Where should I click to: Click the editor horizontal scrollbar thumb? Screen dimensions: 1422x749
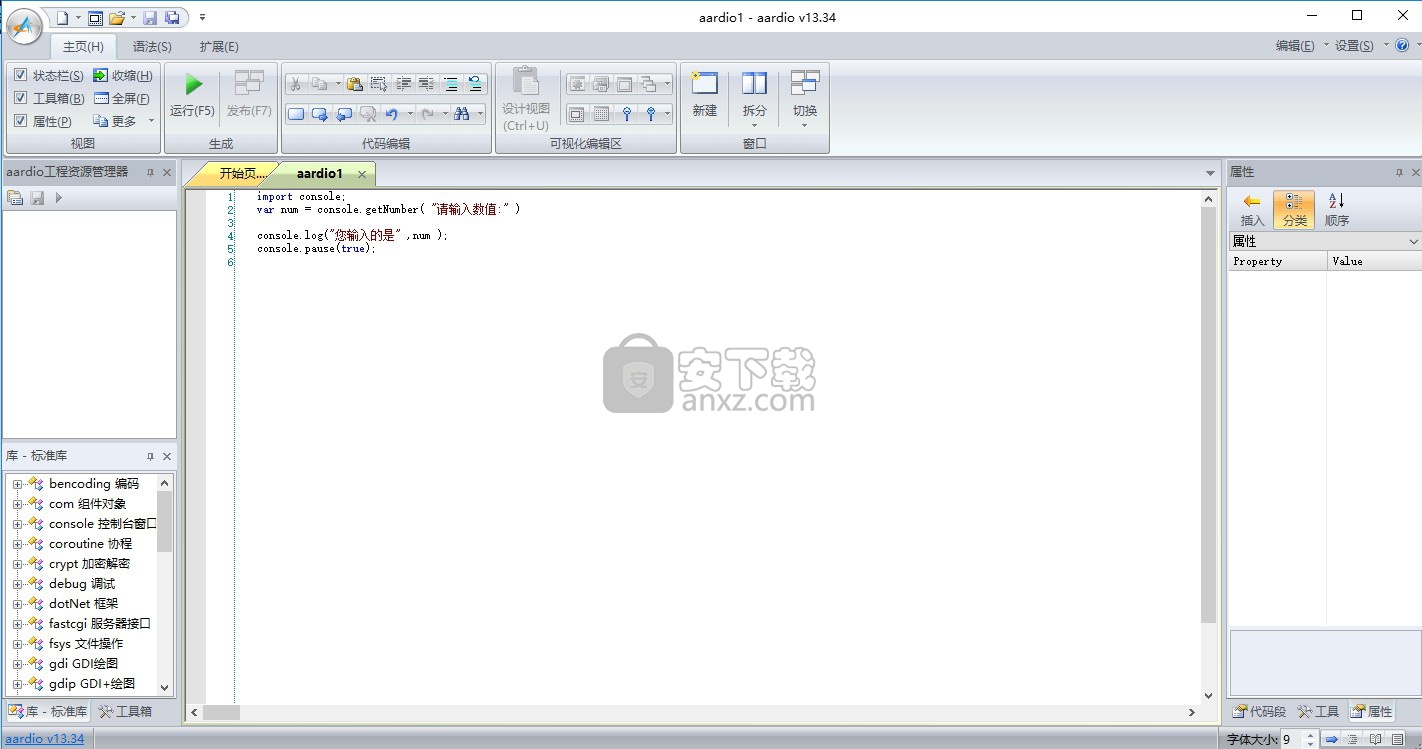[221, 713]
